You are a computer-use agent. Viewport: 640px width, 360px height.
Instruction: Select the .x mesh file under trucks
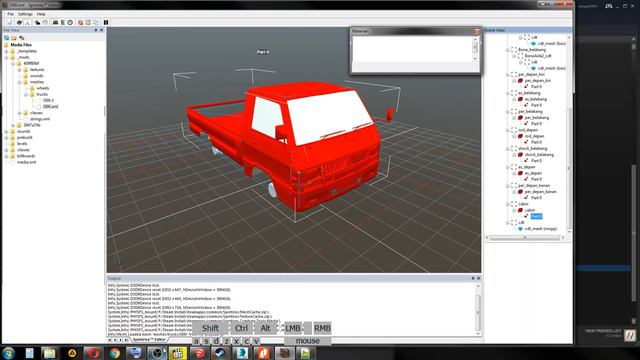48,100
